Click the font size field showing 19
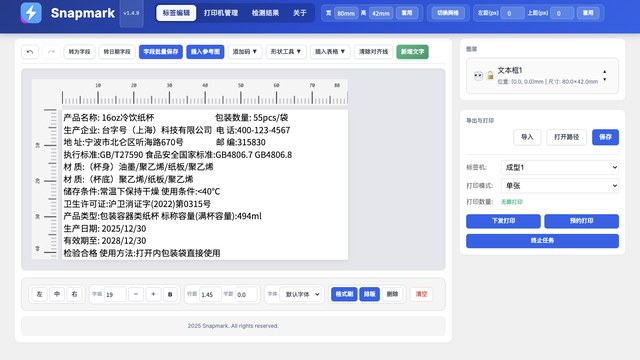 click(x=115, y=294)
